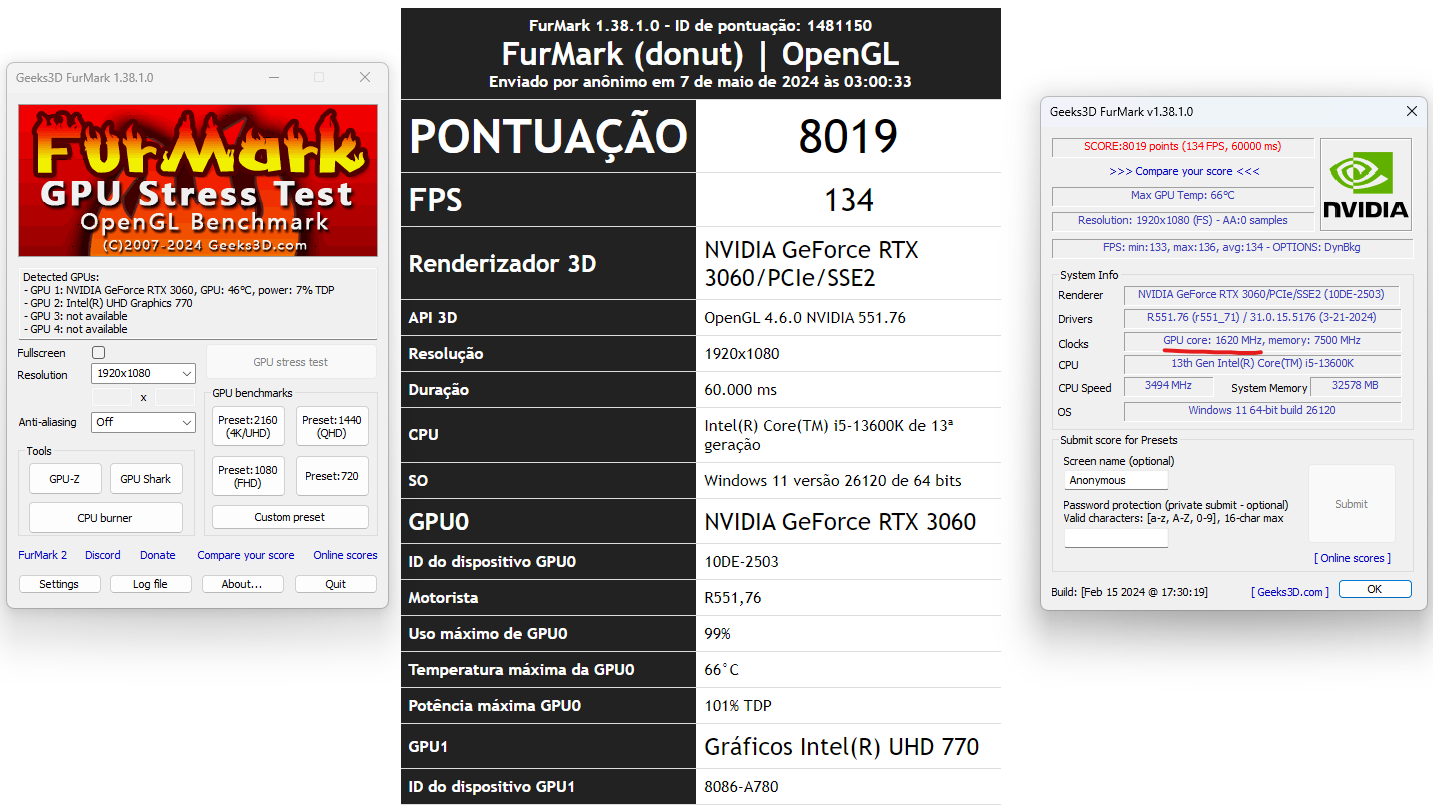Click the 99% GPU0 usage cell
The width and height of the screenshot is (1433, 810).
[x=848, y=634]
